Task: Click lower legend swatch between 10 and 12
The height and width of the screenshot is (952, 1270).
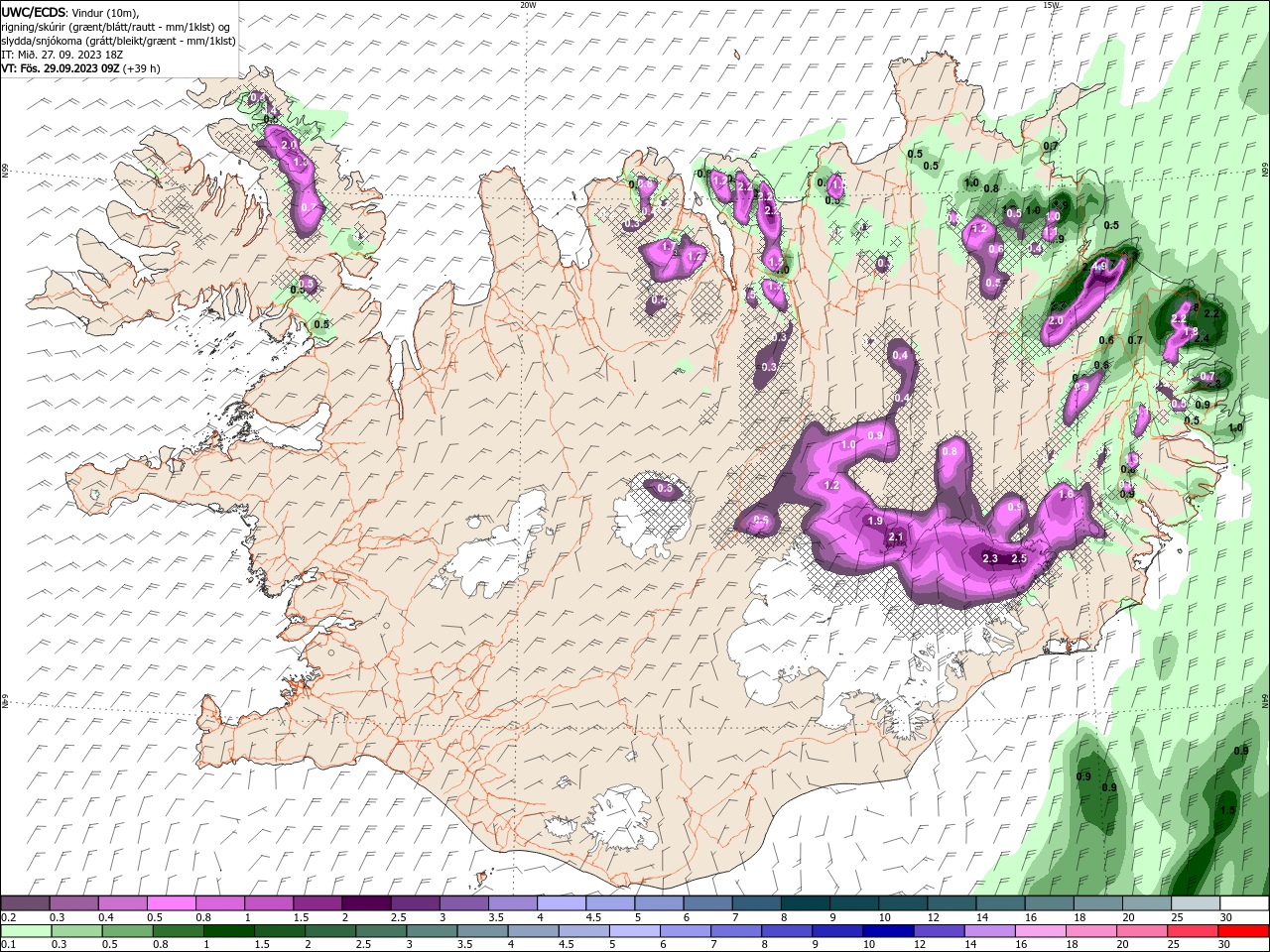Action: (886, 931)
